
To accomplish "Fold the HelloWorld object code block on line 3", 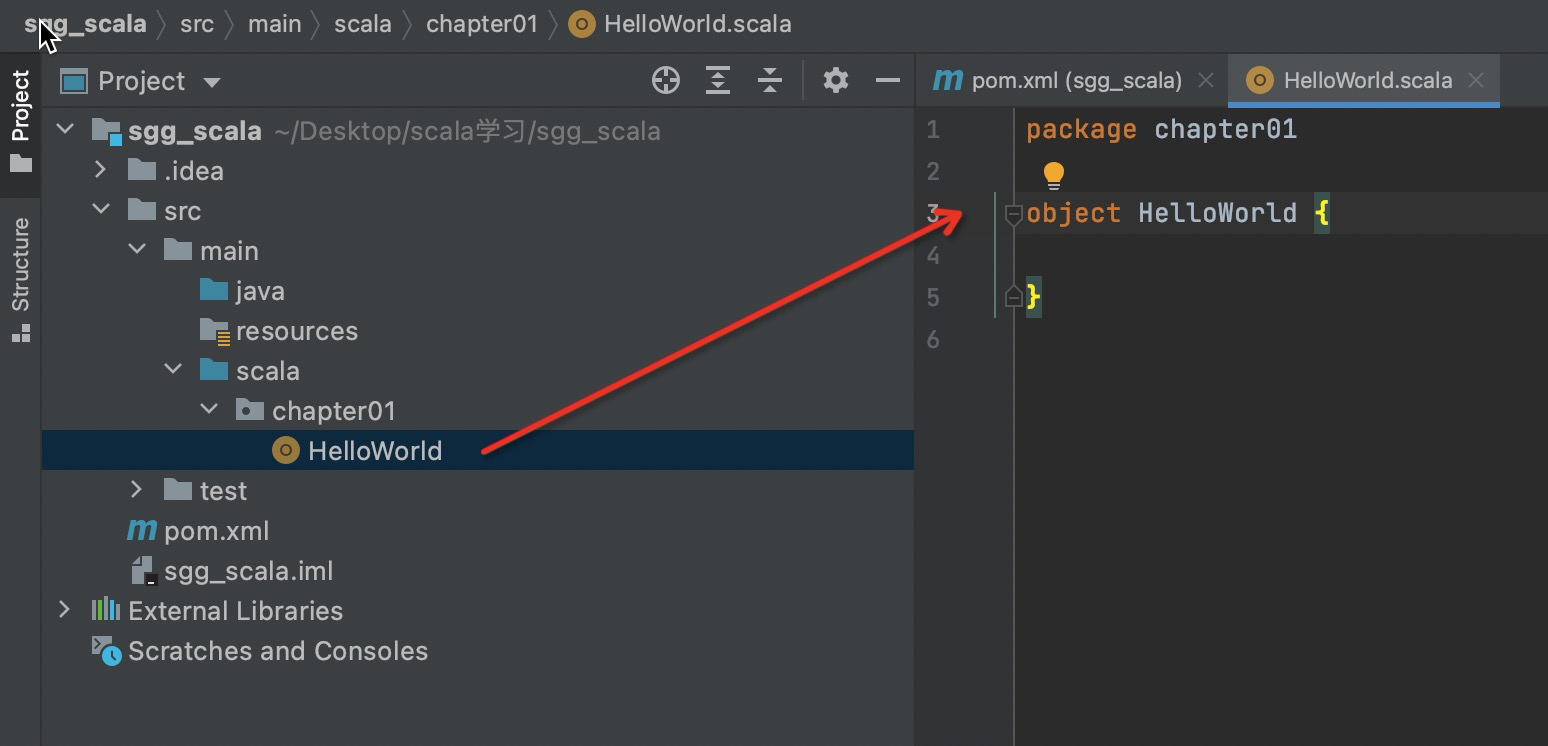I will pyautogui.click(x=1013, y=214).
